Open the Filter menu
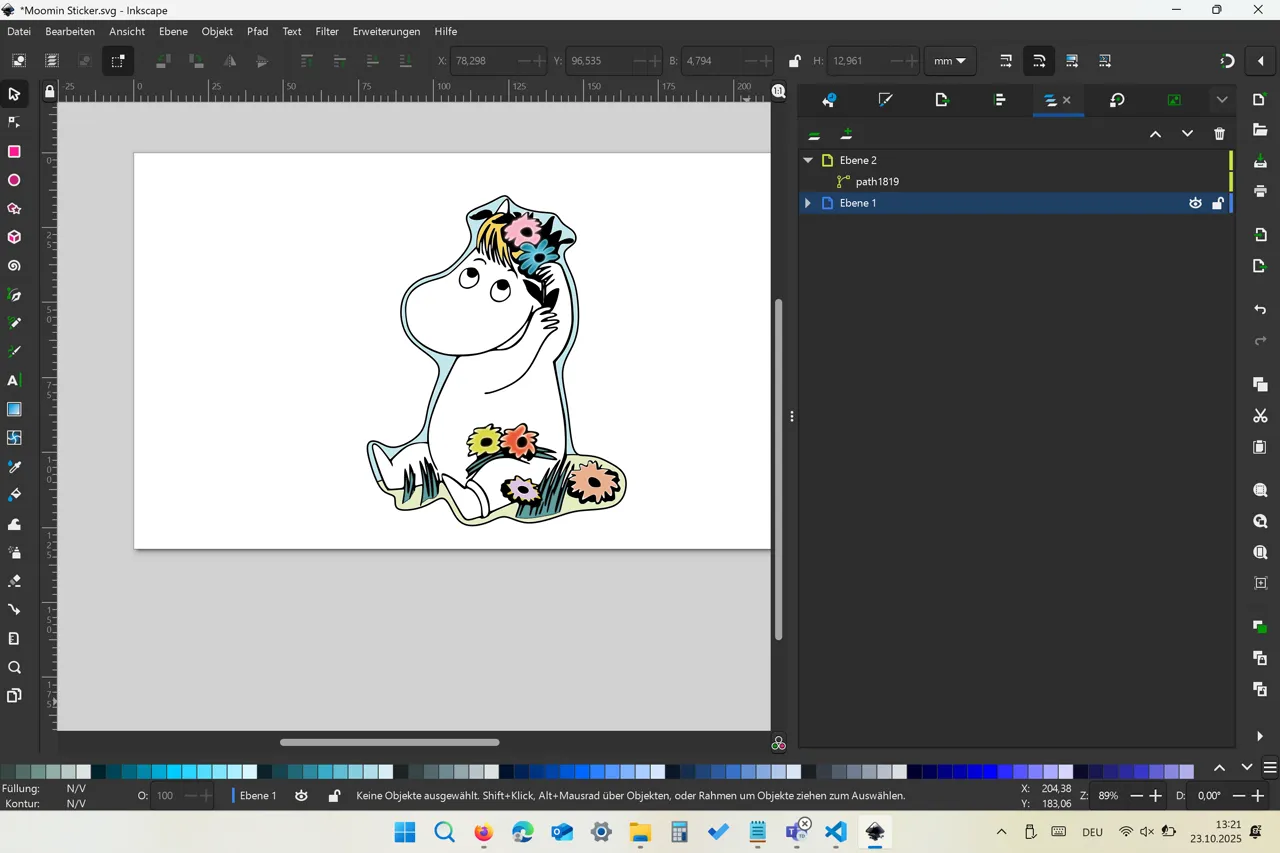The height and width of the screenshot is (853, 1280). (x=327, y=31)
